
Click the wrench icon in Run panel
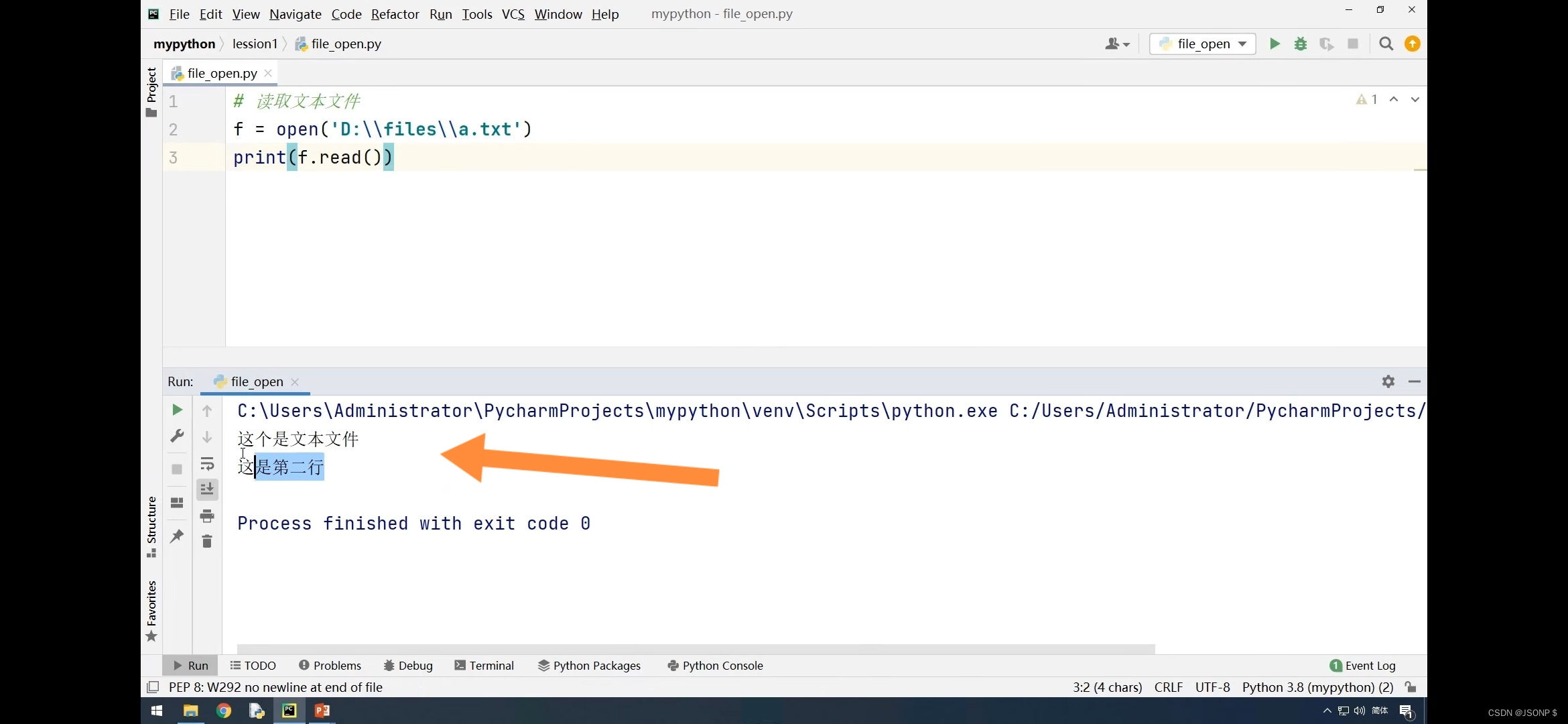[x=177, y=436]
